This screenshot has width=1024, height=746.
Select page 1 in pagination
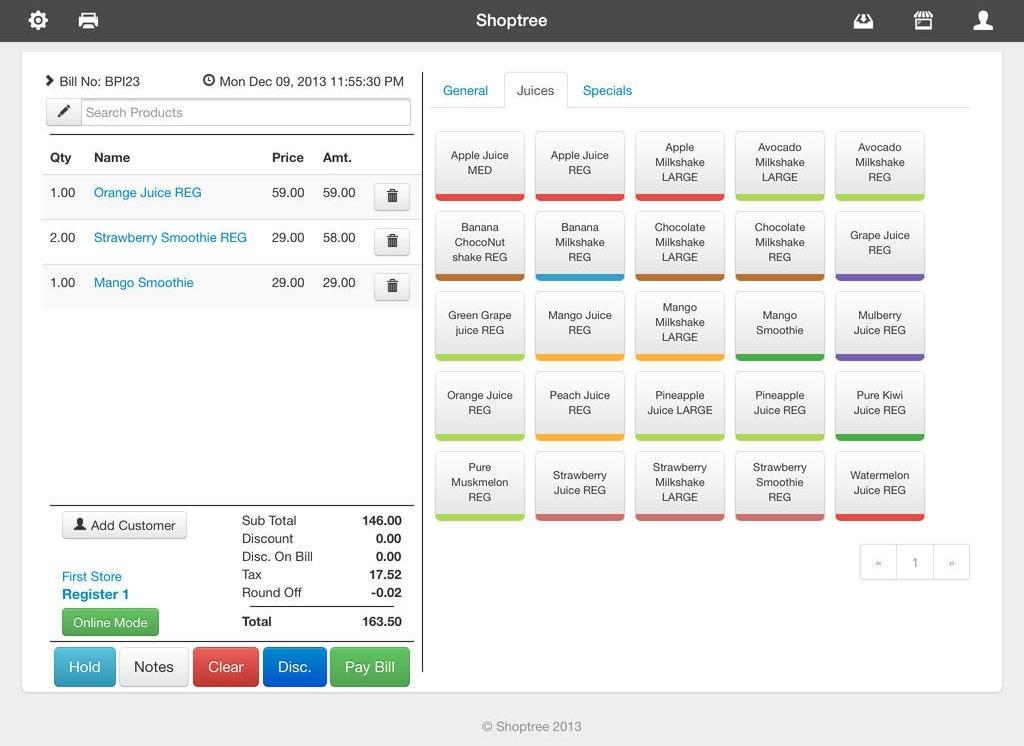pos(915,562)
